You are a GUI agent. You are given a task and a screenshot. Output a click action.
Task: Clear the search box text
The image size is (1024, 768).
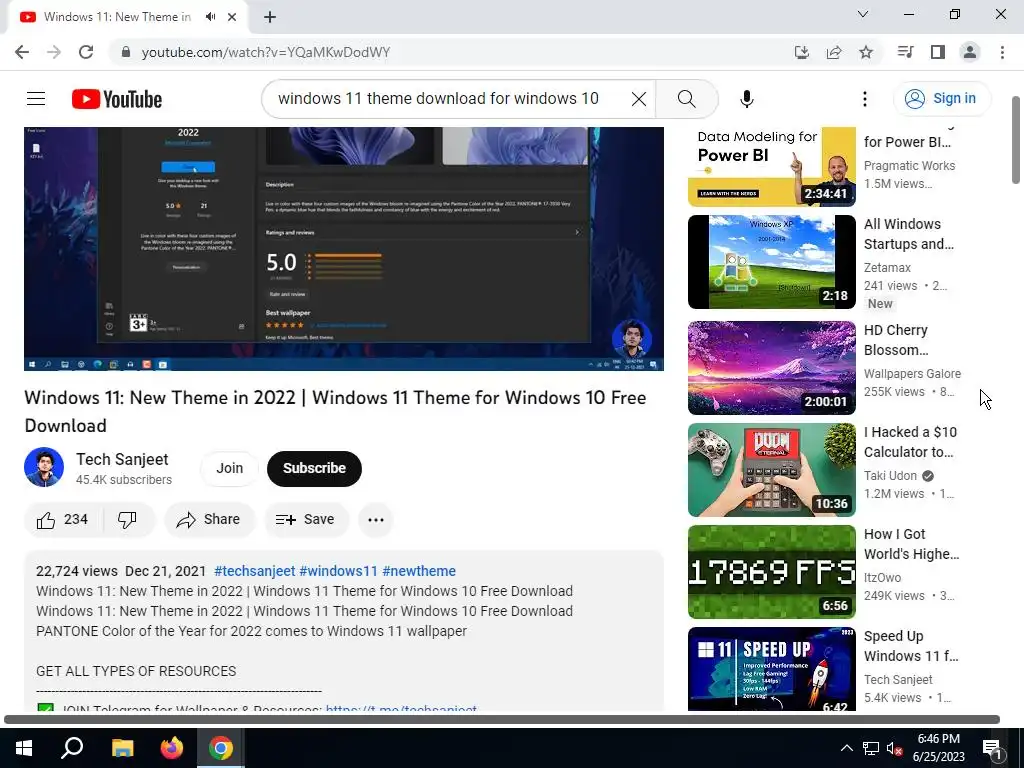coord(639,99)
